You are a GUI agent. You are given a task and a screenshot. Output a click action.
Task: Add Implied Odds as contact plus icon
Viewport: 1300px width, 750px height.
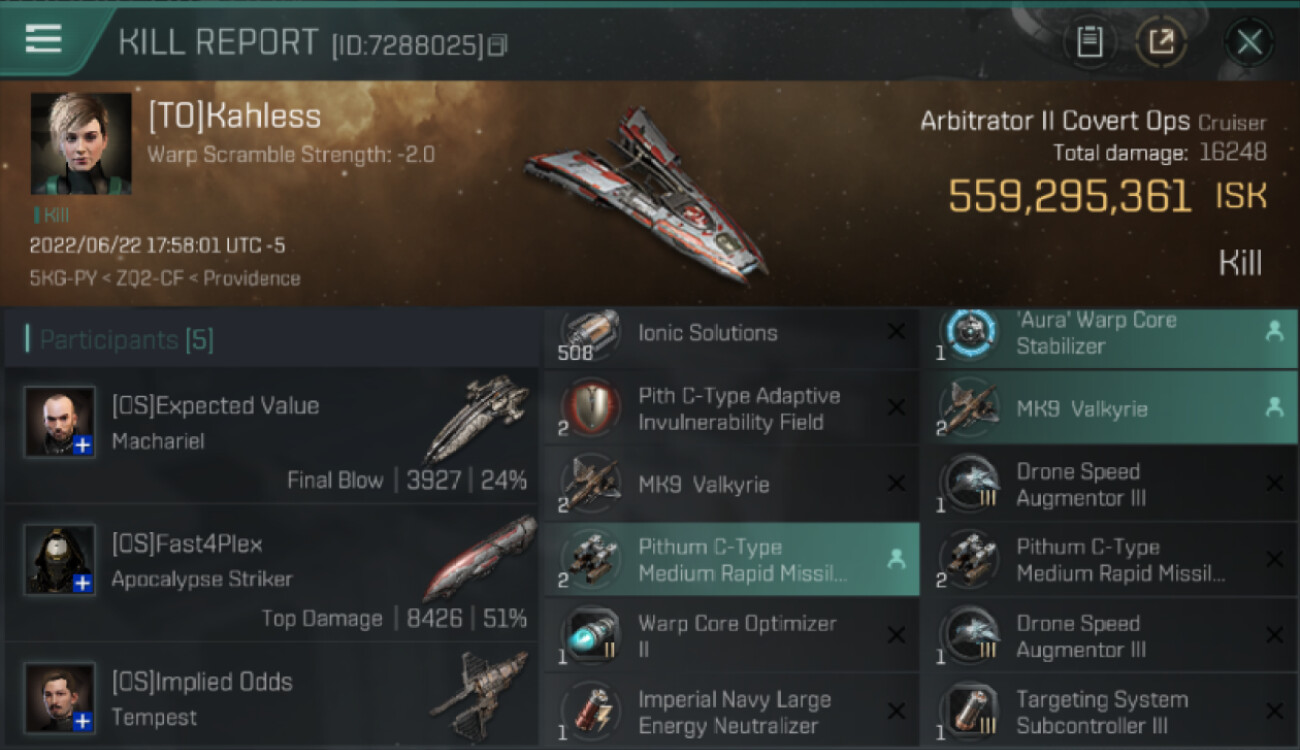84,720
